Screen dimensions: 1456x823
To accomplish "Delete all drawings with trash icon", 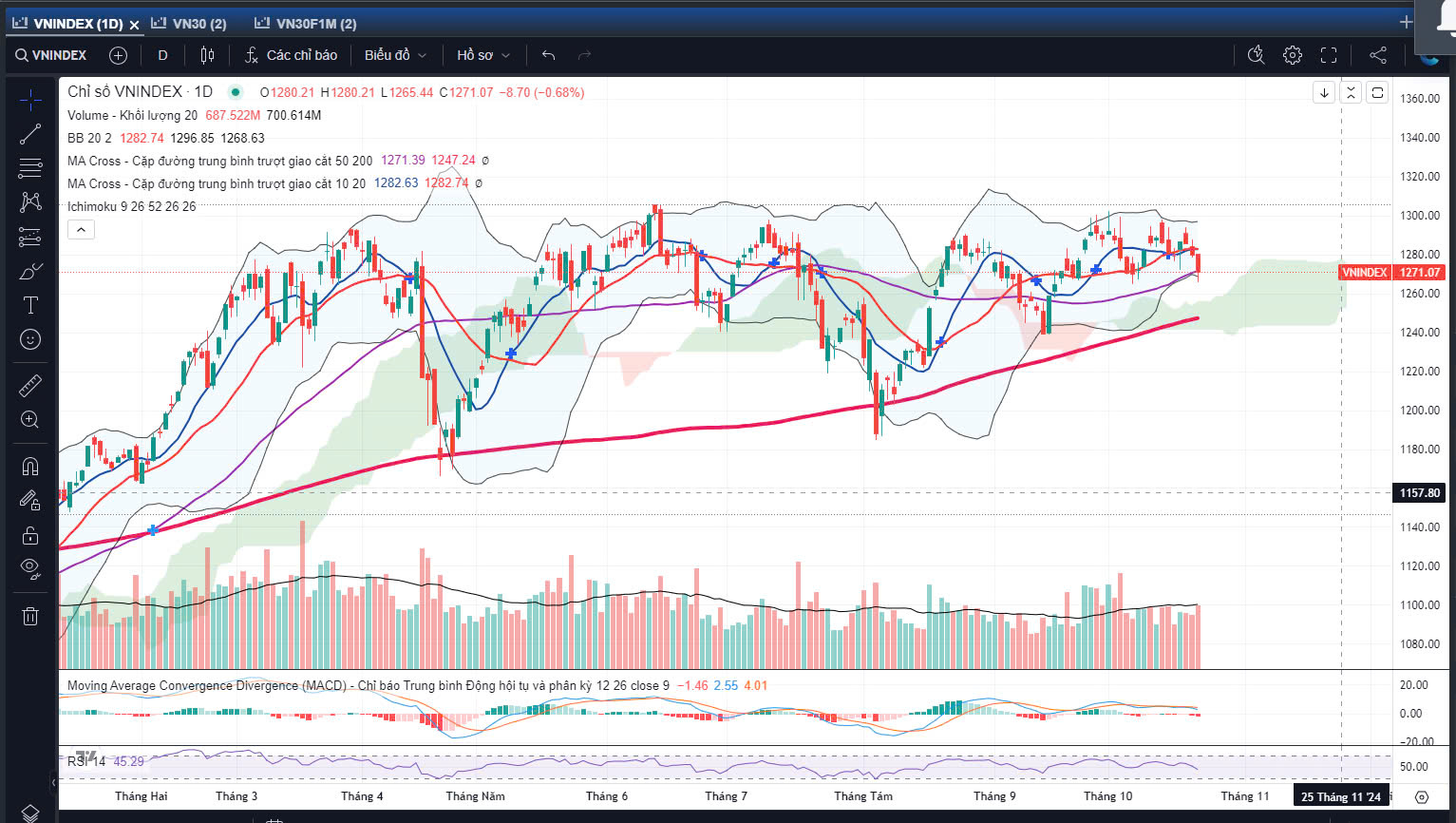I will click(30, 616).
